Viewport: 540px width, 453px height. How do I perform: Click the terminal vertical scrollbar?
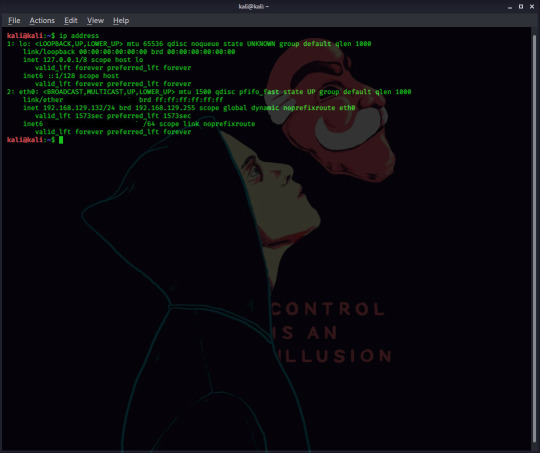tap(534, 238)
